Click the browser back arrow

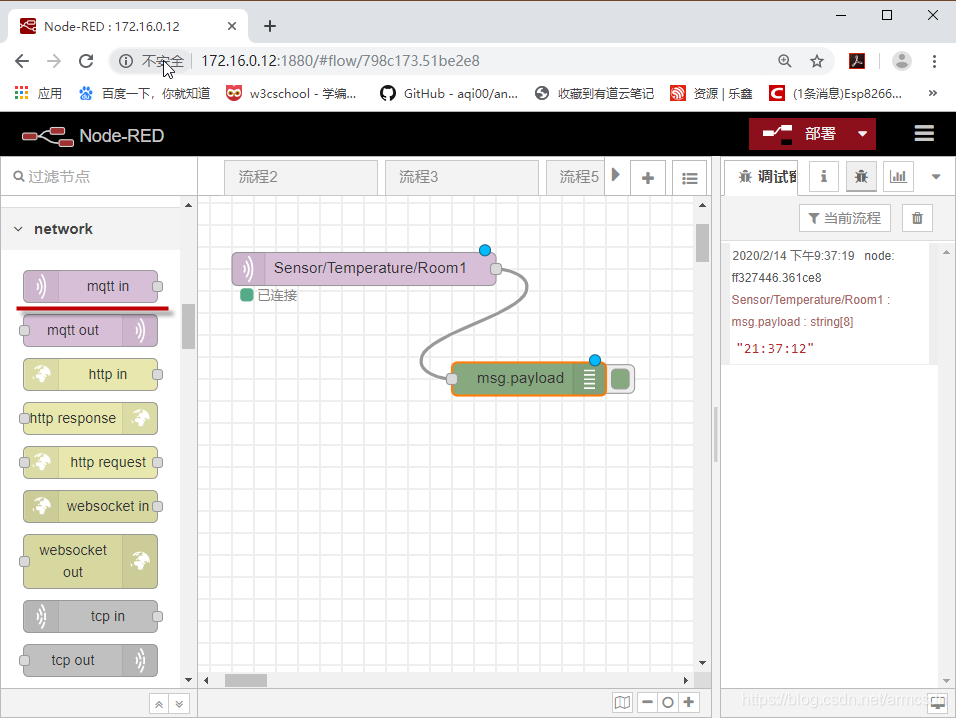(22, 61)
